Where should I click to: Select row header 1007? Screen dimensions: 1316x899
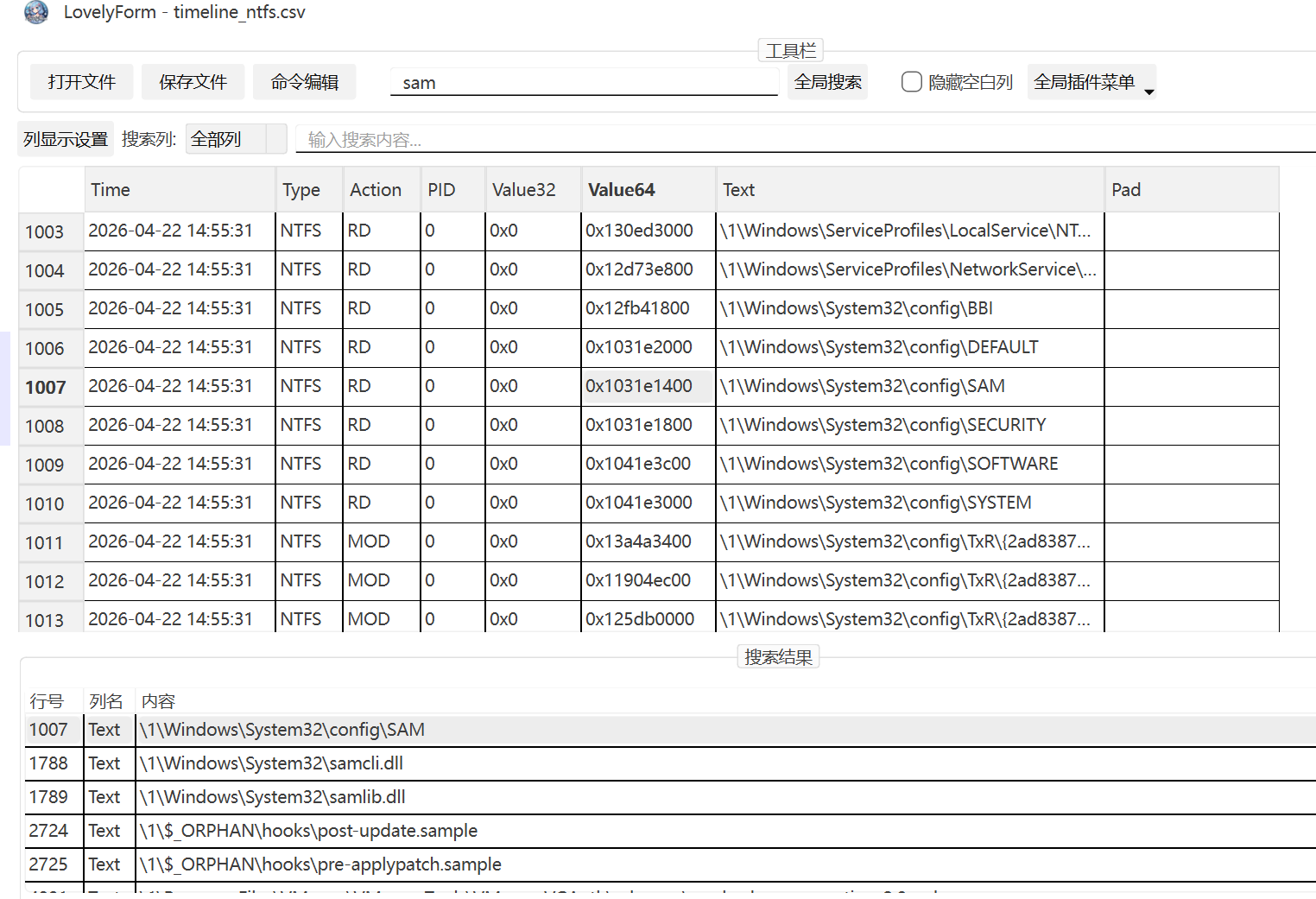pyautogui.click(x=51, y=387)
